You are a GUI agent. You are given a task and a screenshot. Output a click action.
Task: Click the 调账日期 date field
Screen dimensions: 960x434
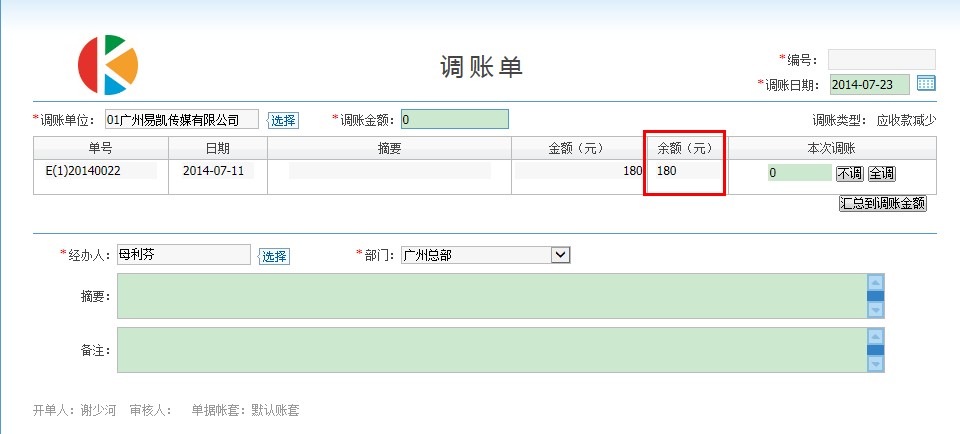pyautogui.click(x=869, y=84)
